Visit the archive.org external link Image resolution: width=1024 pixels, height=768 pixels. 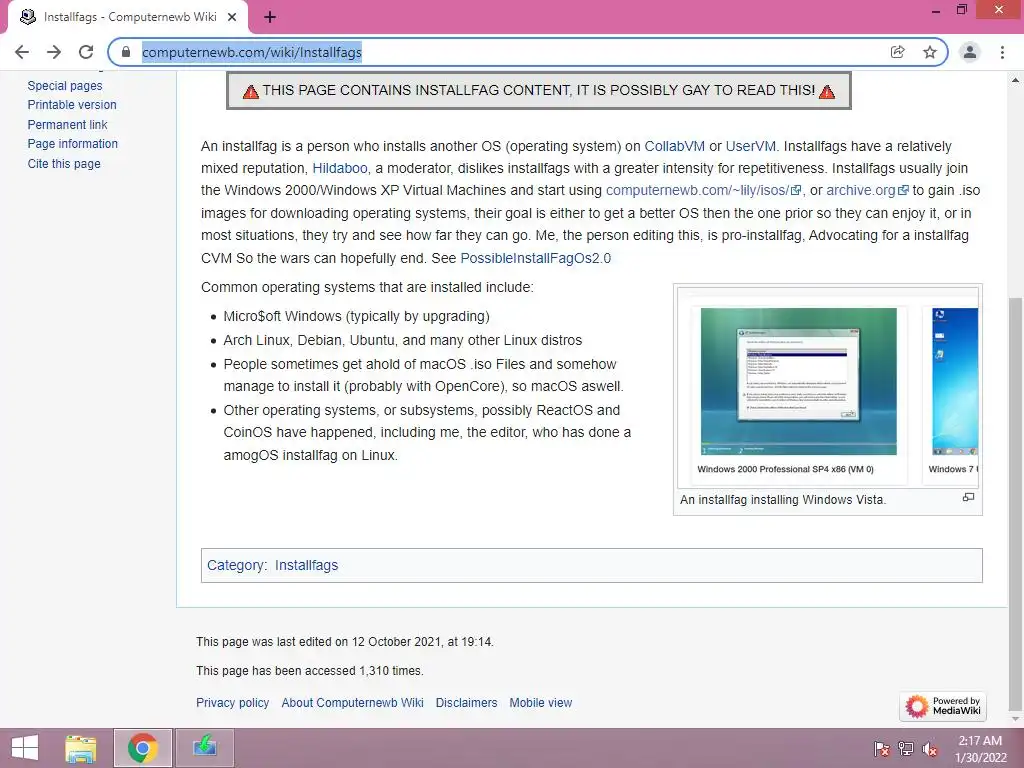click(867, 191)
